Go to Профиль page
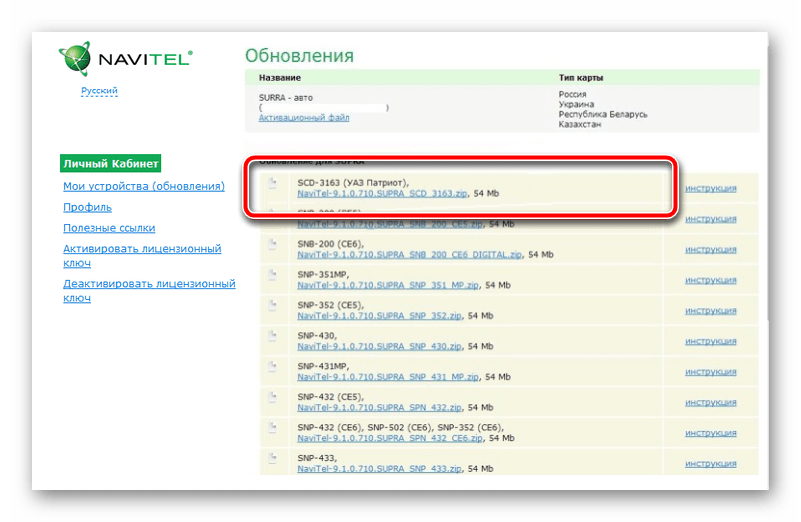 (87, 207)
